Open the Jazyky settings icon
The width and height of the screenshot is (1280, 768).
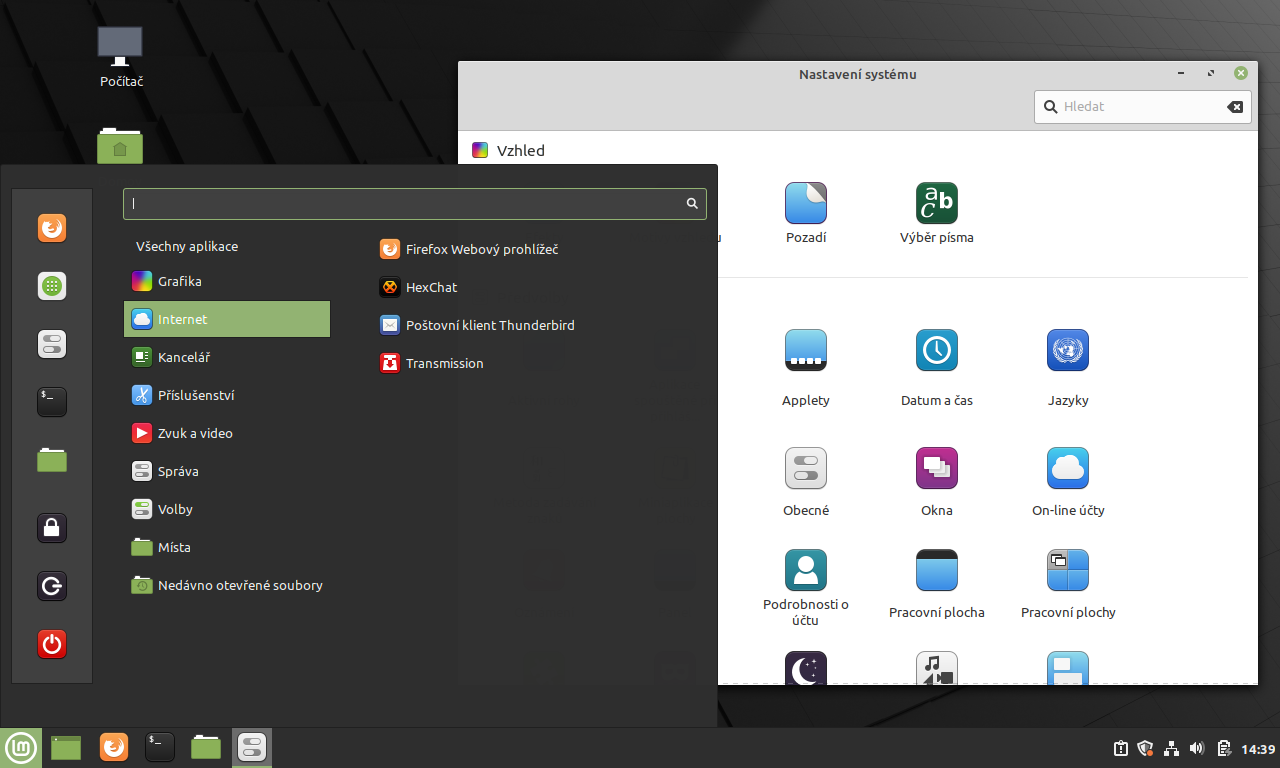click(1067, 350)
